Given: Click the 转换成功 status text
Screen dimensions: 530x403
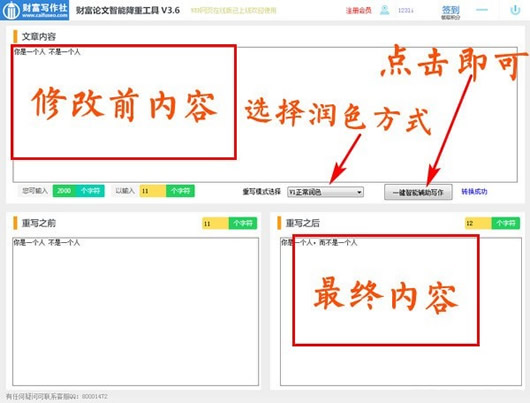Looking at the screenshot, I should tap(474, 192).
